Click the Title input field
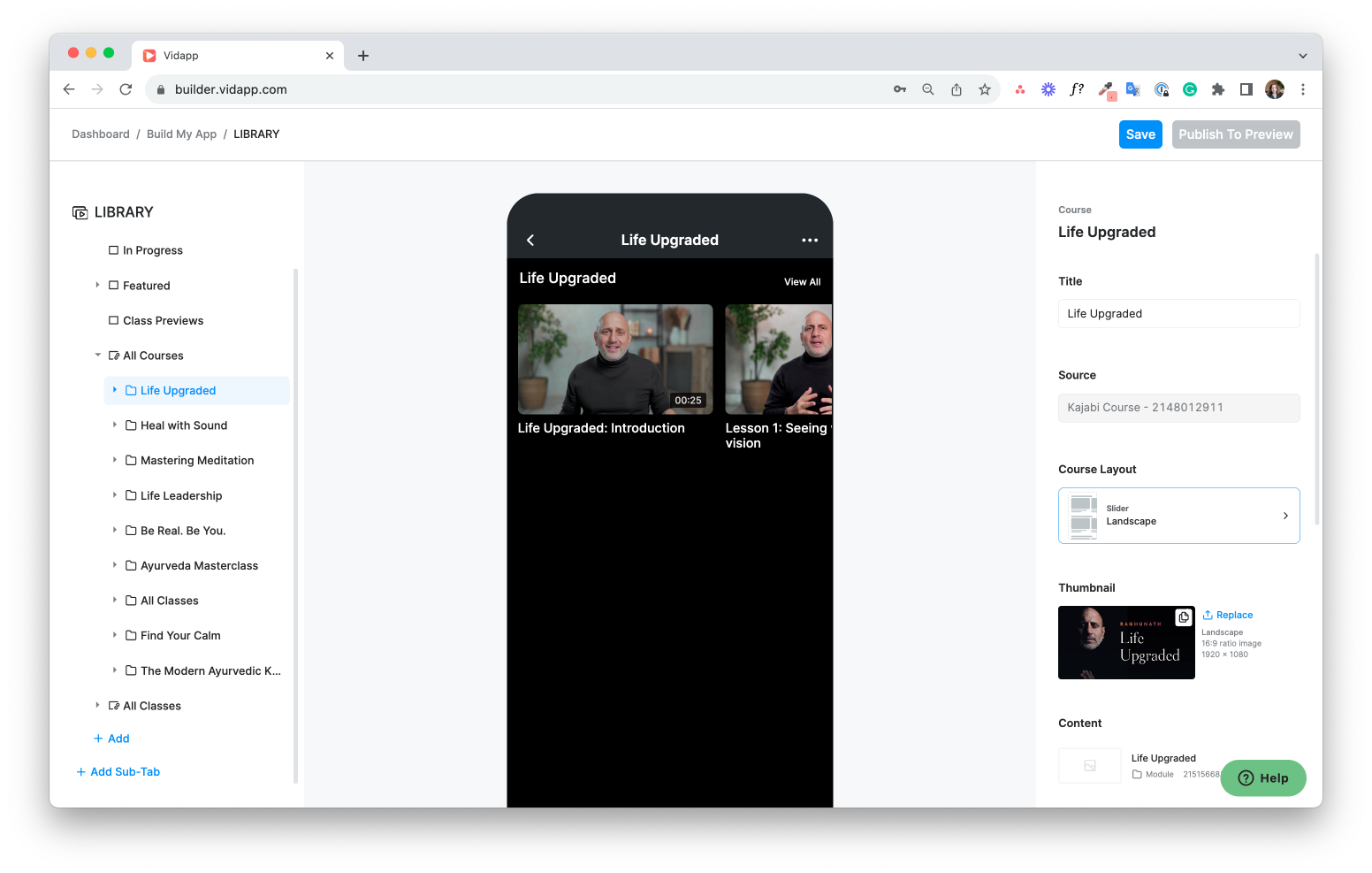 1178,314
